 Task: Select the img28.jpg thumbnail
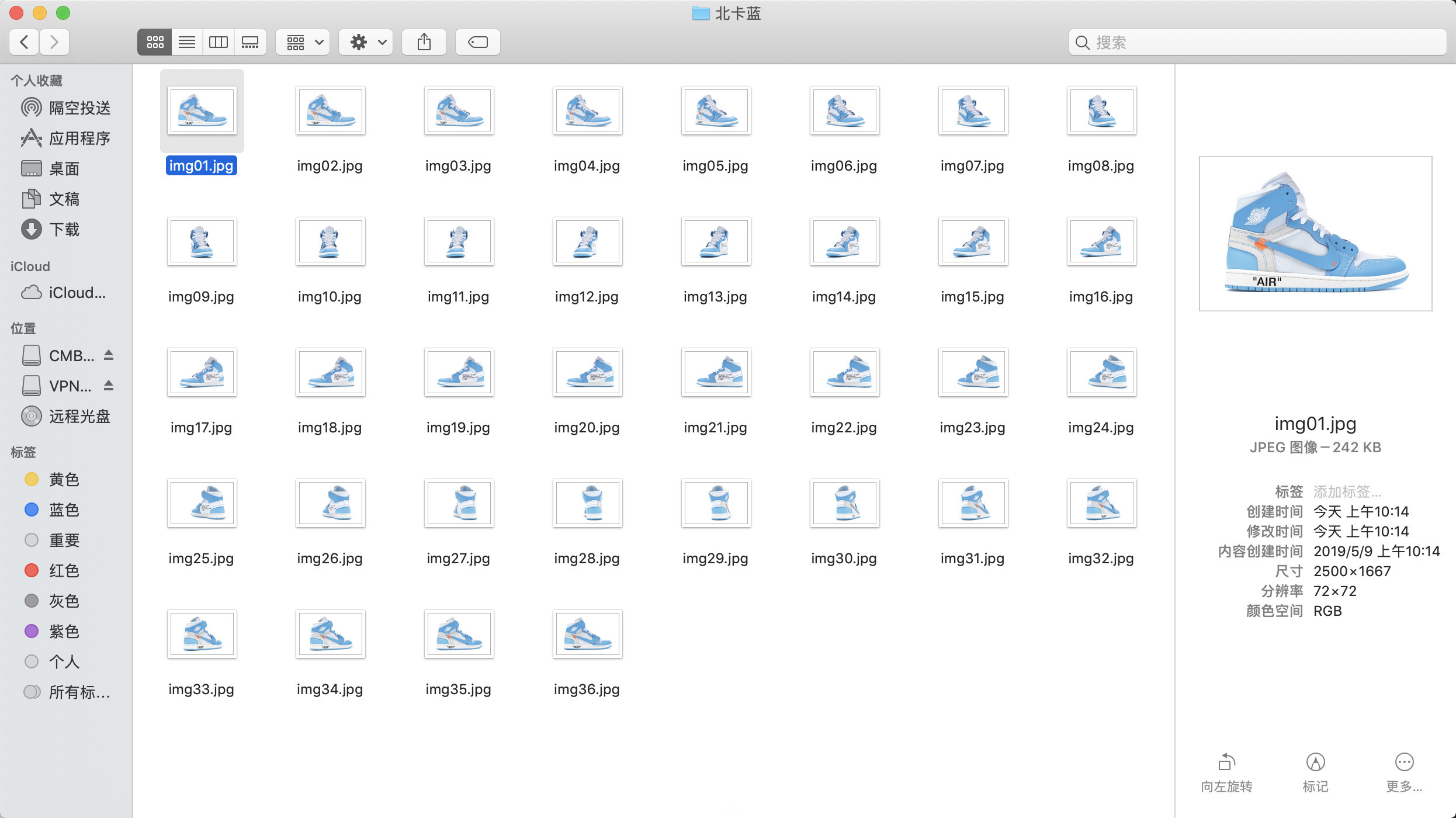pos(588,503)
